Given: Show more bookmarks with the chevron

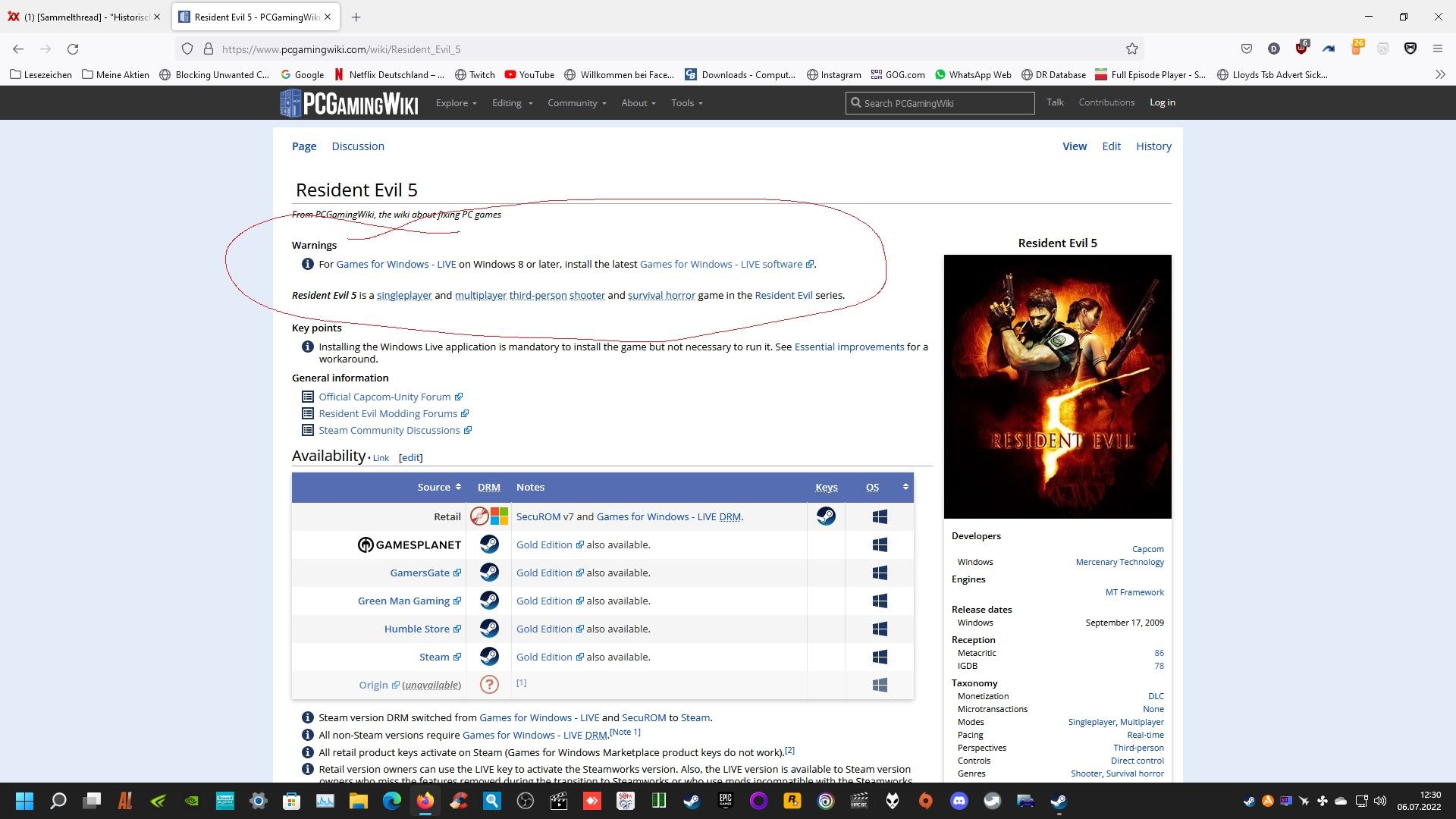Looking at the screenshot, I should (x=1440, y=74).
